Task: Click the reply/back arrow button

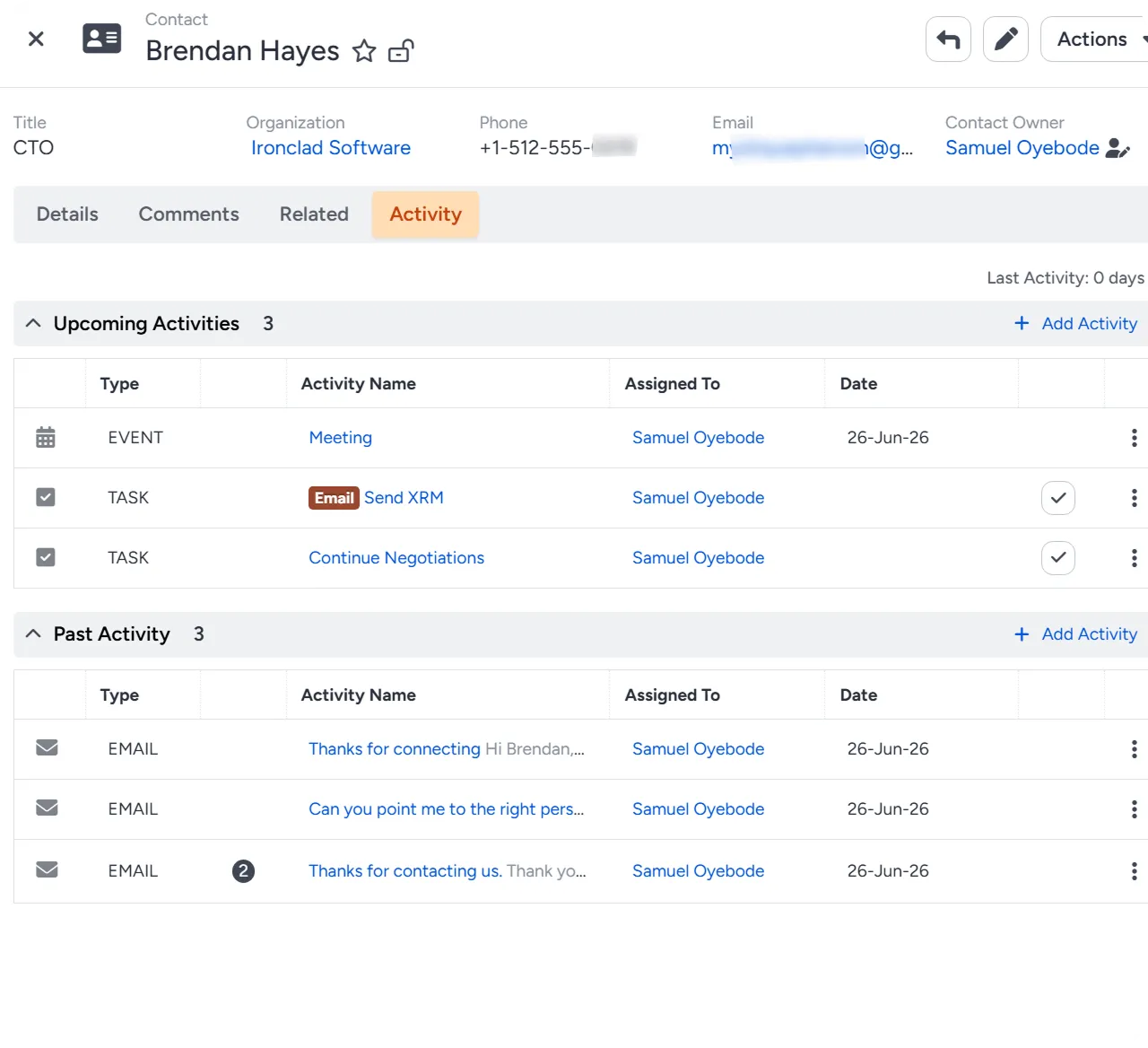Action: pos(948,39)
